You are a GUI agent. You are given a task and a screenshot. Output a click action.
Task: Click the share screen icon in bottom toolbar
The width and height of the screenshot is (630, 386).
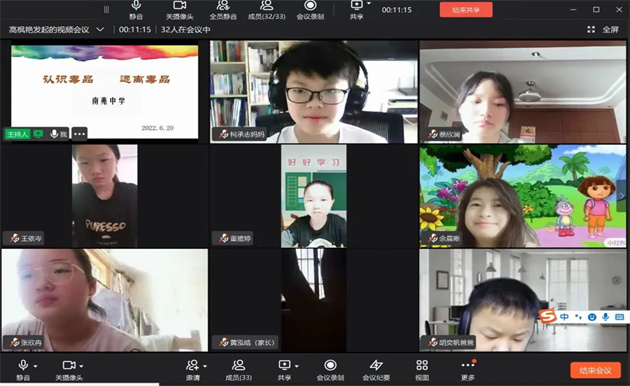coord(284,370)
